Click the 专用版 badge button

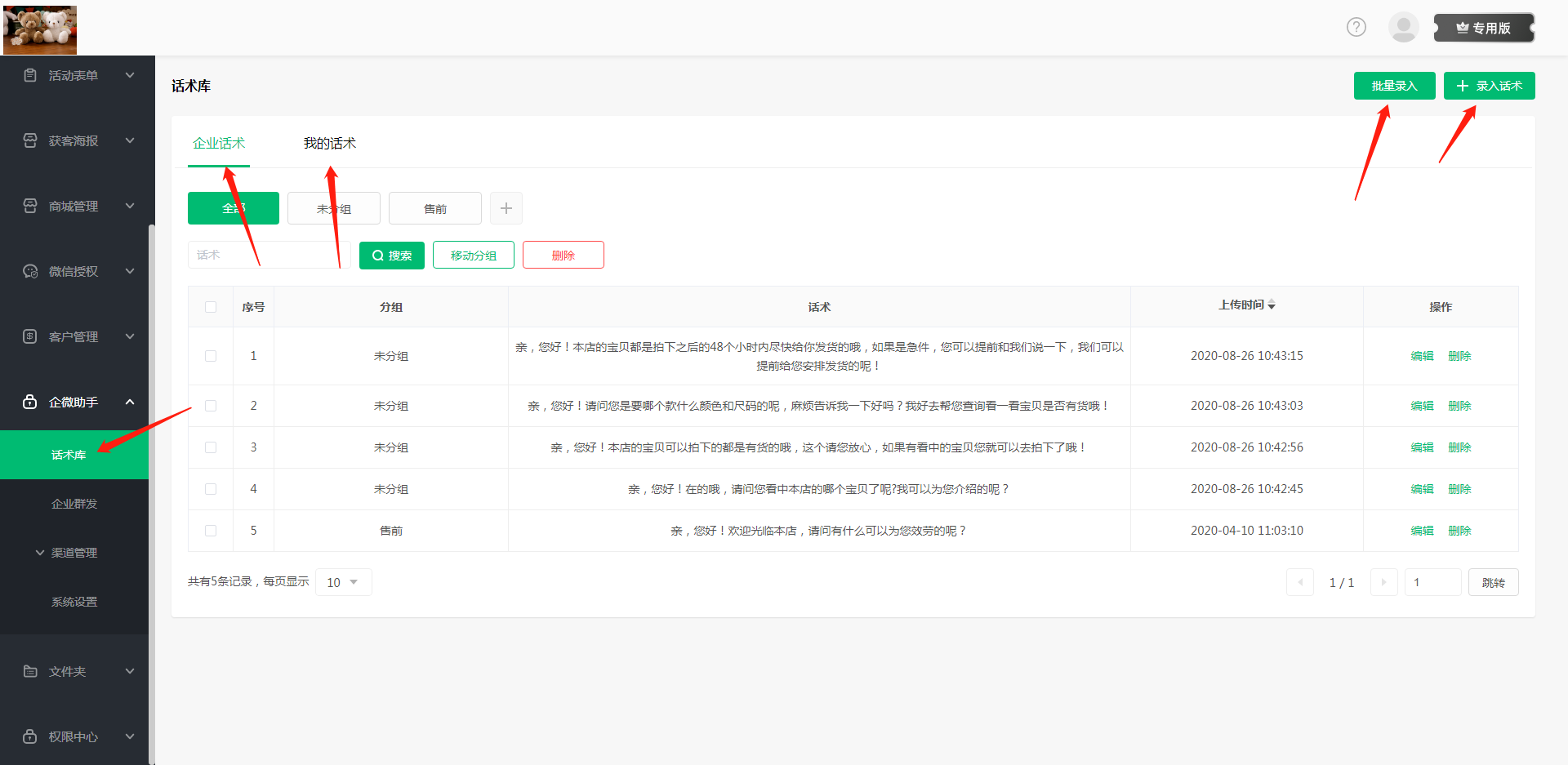pos(1484,28)
